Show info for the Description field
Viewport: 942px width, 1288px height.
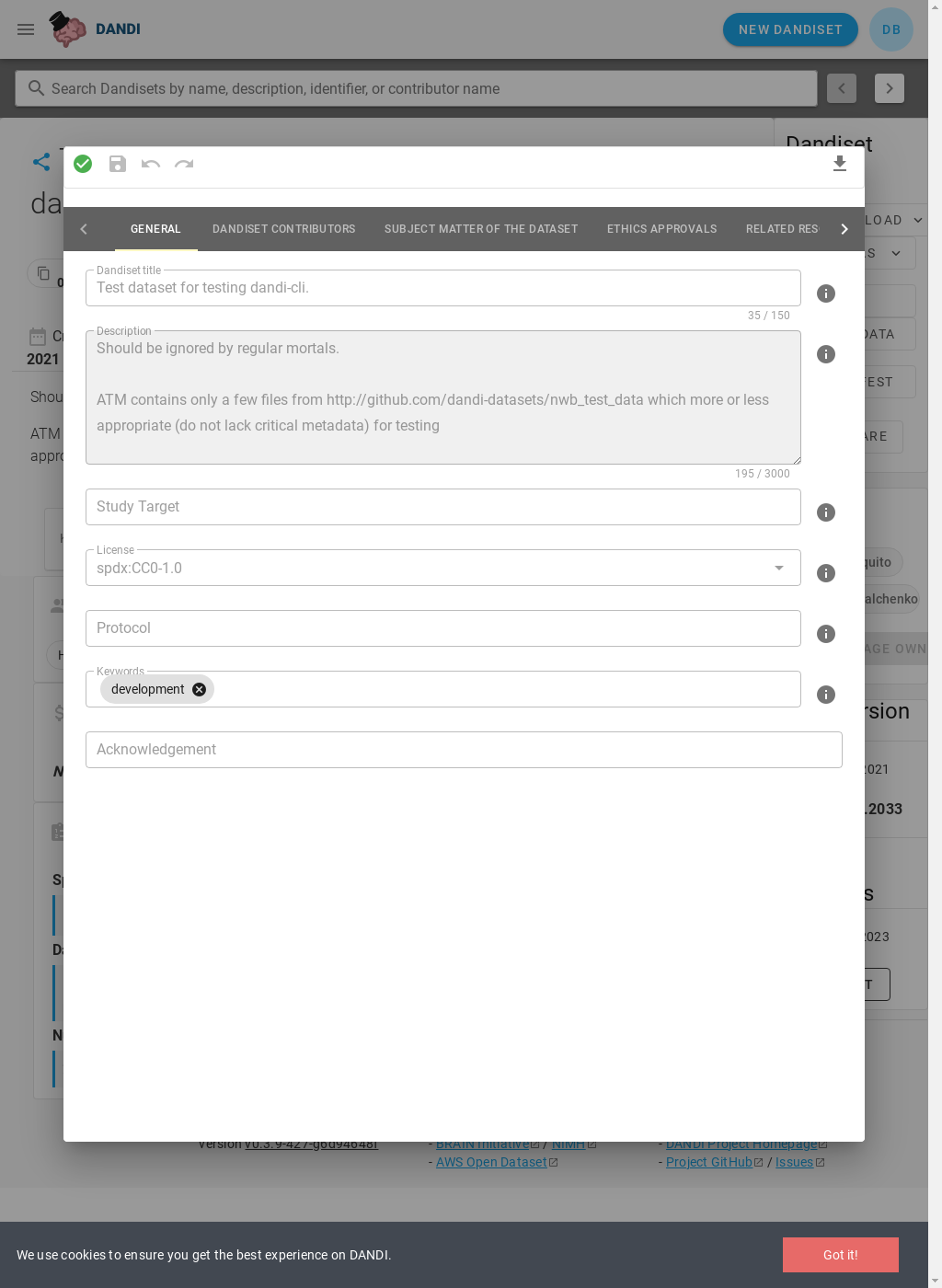[x=826, y=354]
